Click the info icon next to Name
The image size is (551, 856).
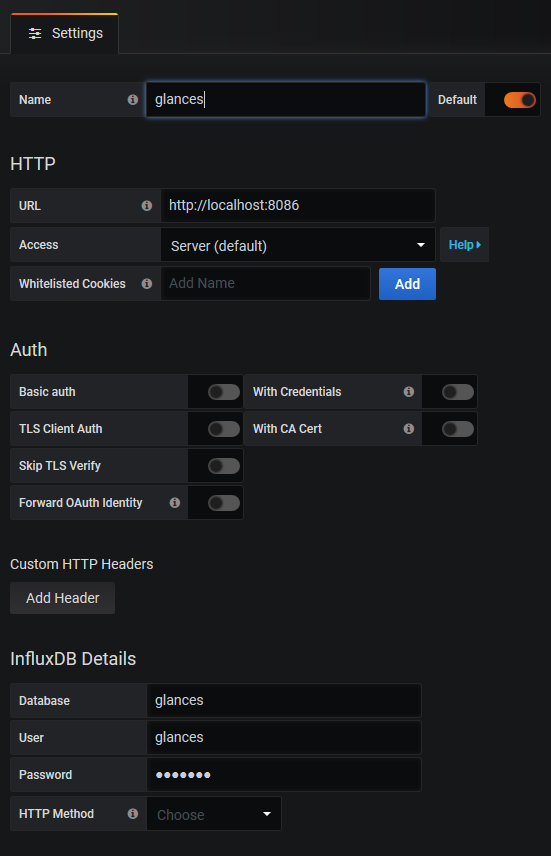click(x=133, y=99)
